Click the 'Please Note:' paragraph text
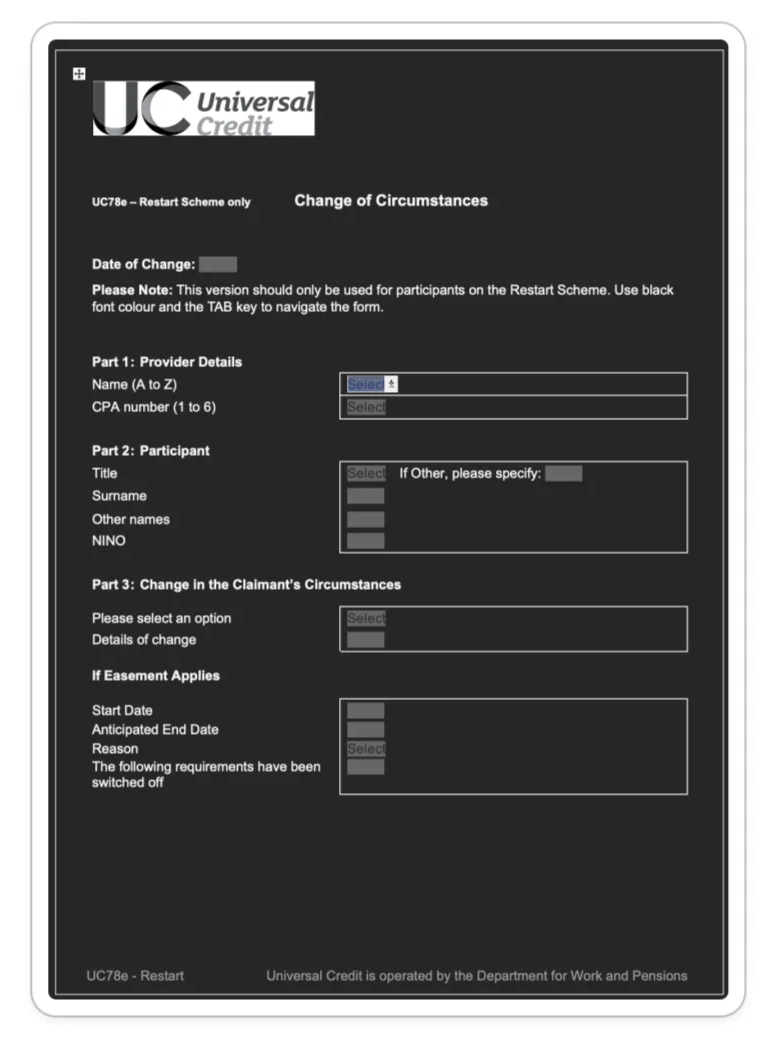This screenshot has height=1038, width=776. click(x=383, y=299)
